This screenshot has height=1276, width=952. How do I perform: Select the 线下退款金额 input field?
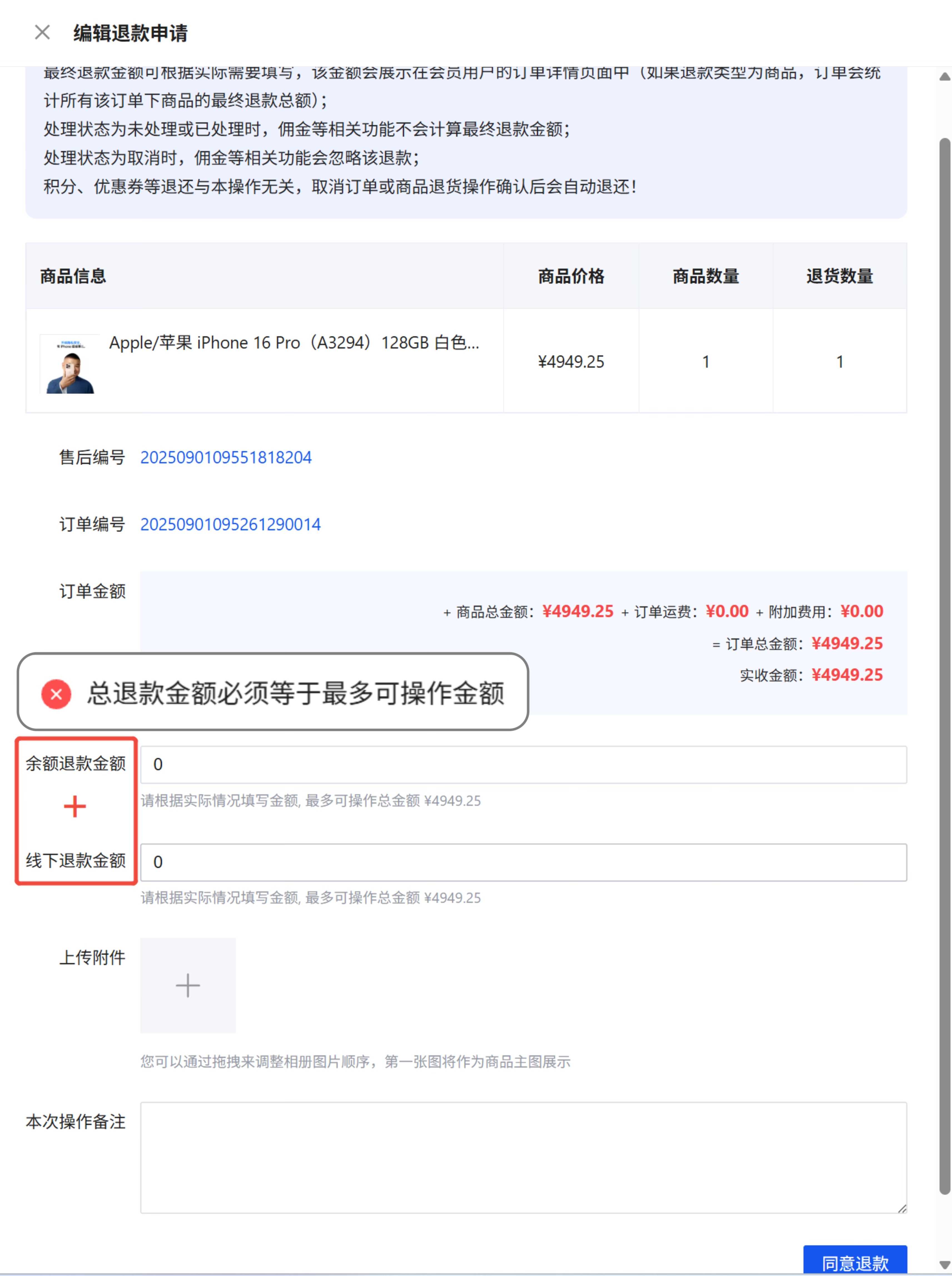[519, 862]
